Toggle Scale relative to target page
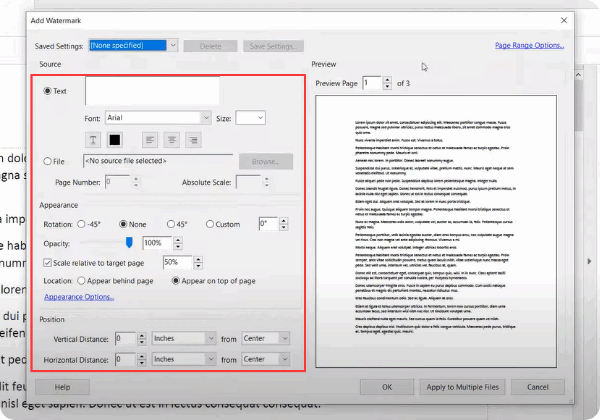Viewport: 600px width, 420px height. tap(47, 263)
